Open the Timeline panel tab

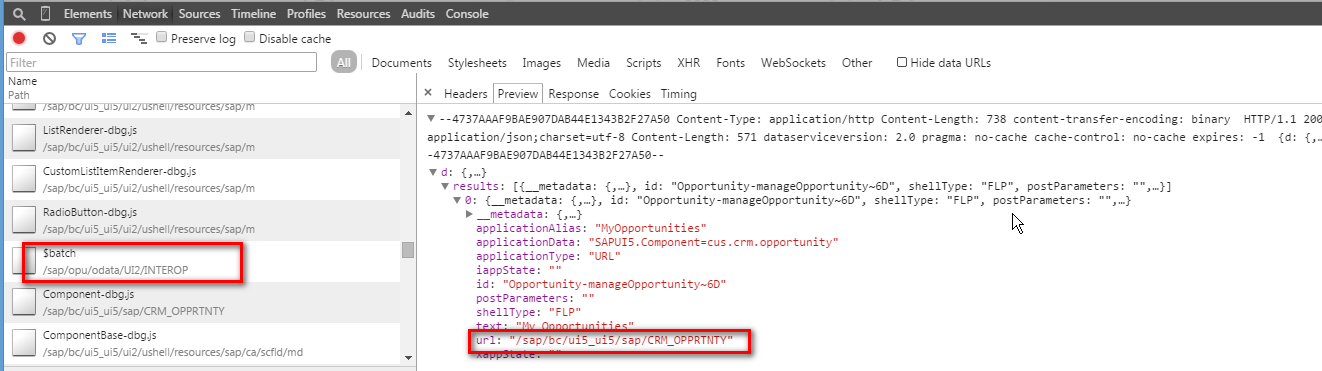coord(254,14)
